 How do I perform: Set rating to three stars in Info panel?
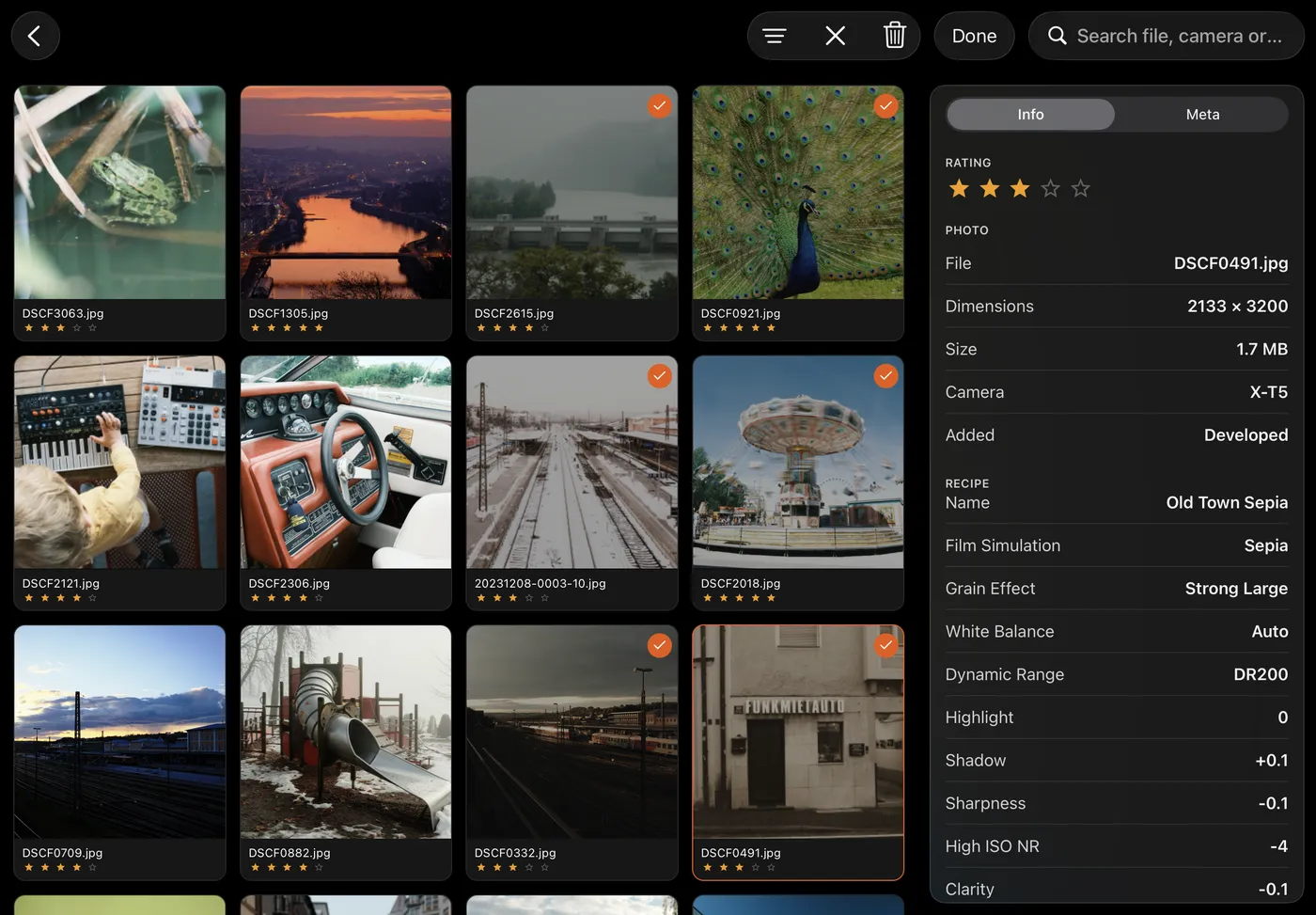click(1020, 189)
